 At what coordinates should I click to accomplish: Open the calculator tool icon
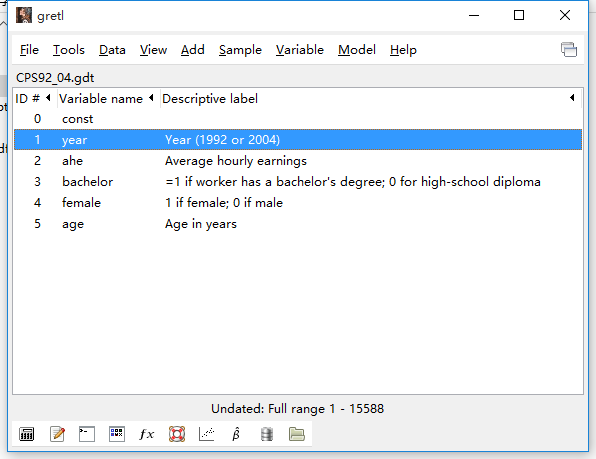[x=27, y=434]
